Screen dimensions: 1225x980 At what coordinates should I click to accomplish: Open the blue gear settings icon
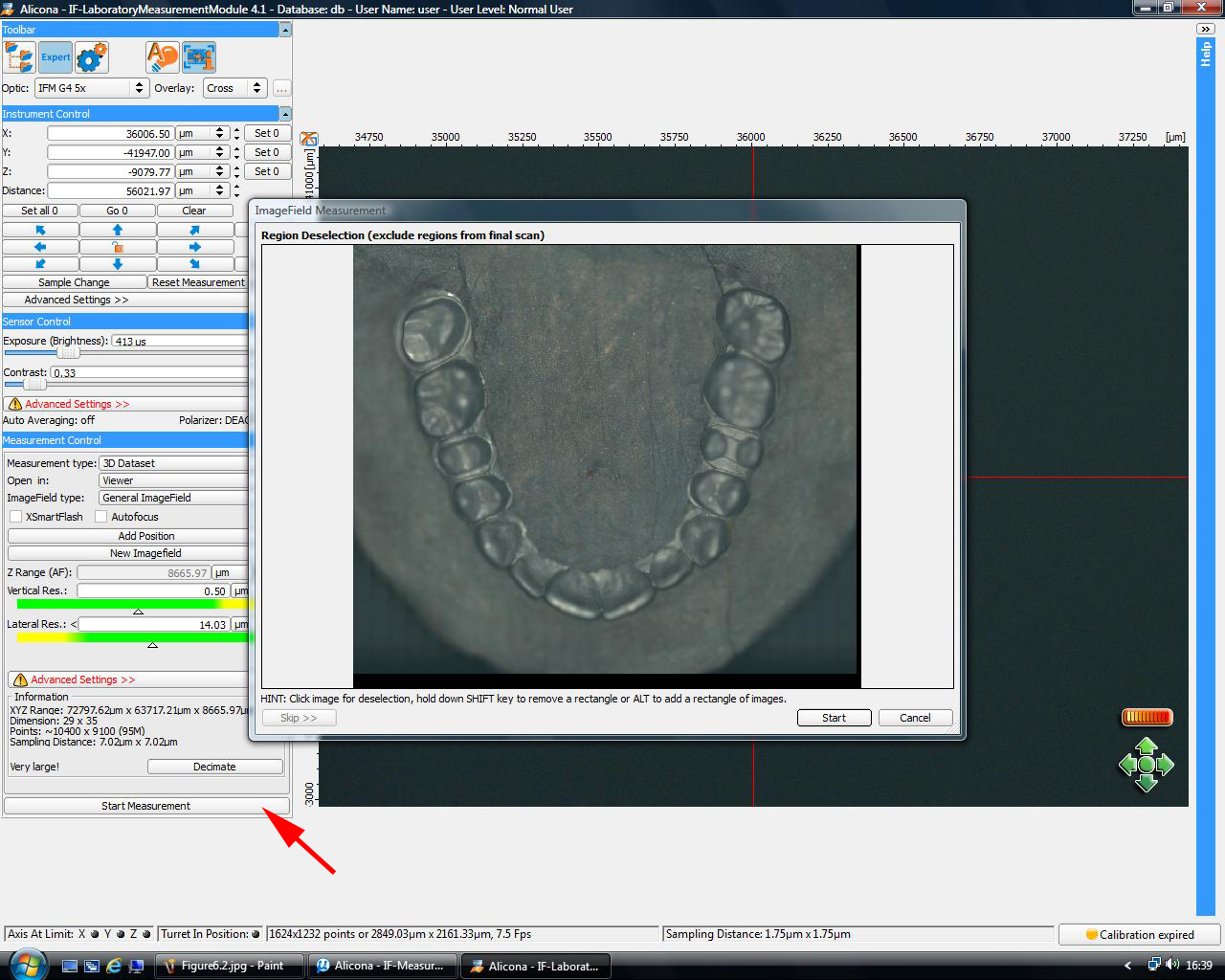[x=92, y=57]
